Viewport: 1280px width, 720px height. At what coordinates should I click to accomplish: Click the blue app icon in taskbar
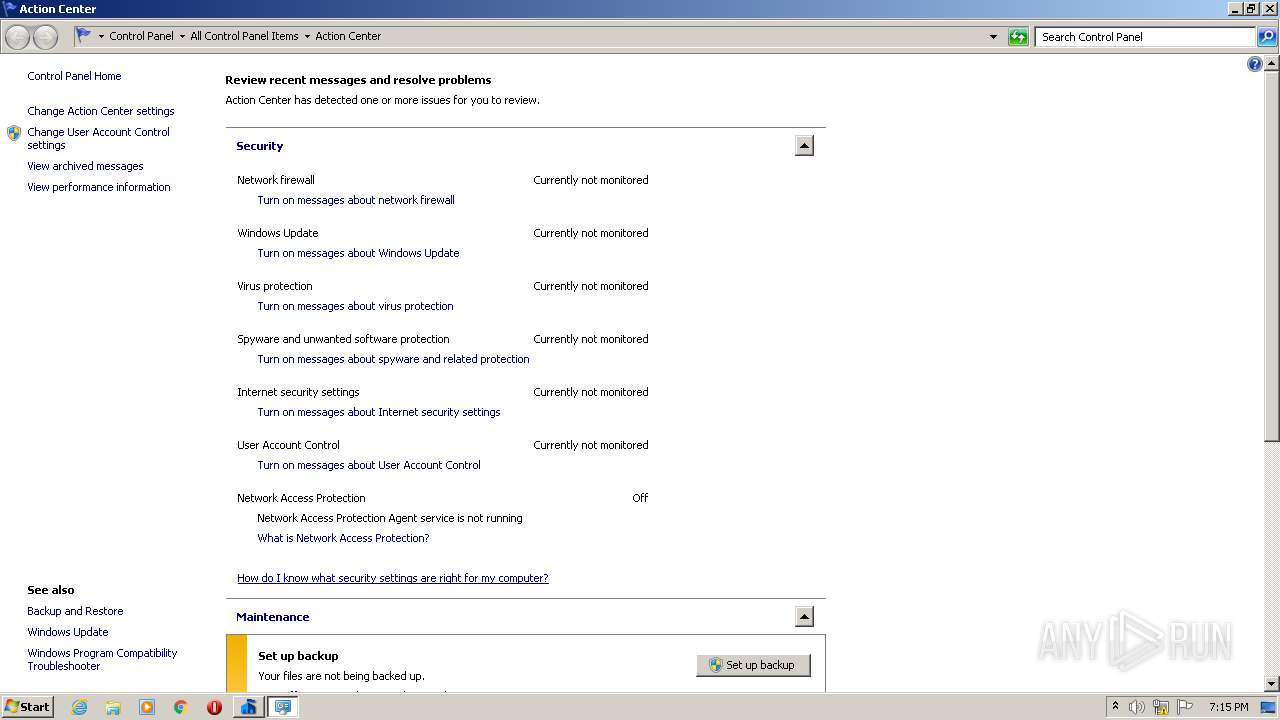coord(248,707)
